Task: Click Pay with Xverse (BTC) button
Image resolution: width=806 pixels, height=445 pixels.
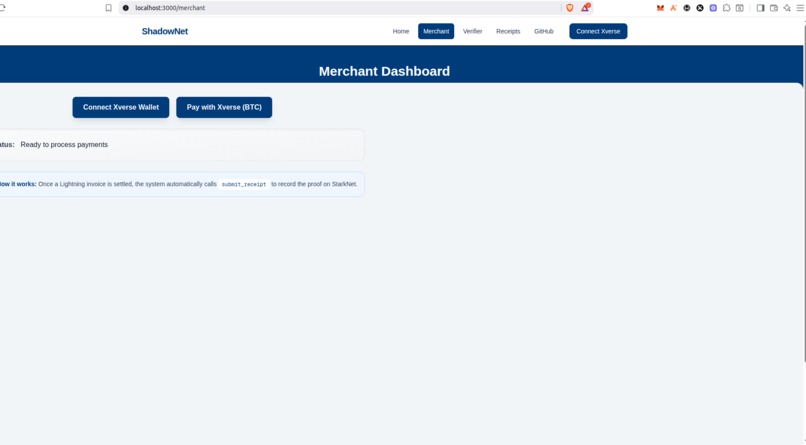Action: tap(224, 107)
